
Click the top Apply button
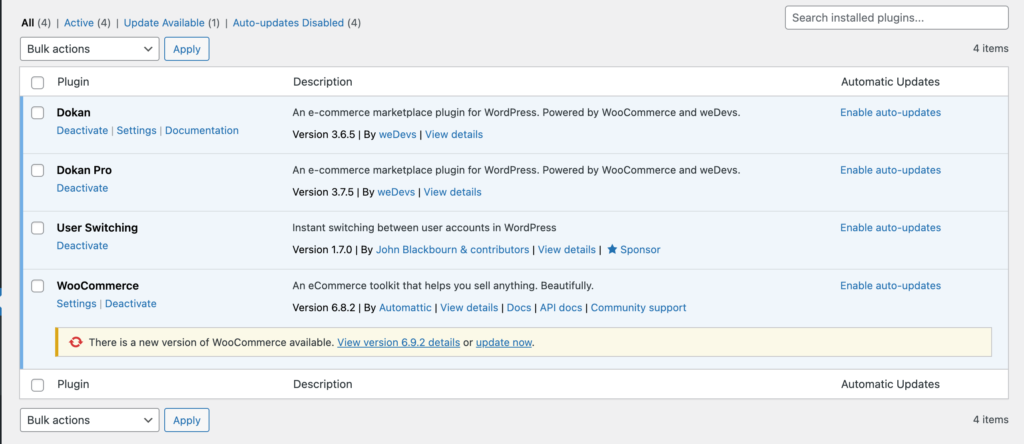pyautogui.click(x=187, y=49)
